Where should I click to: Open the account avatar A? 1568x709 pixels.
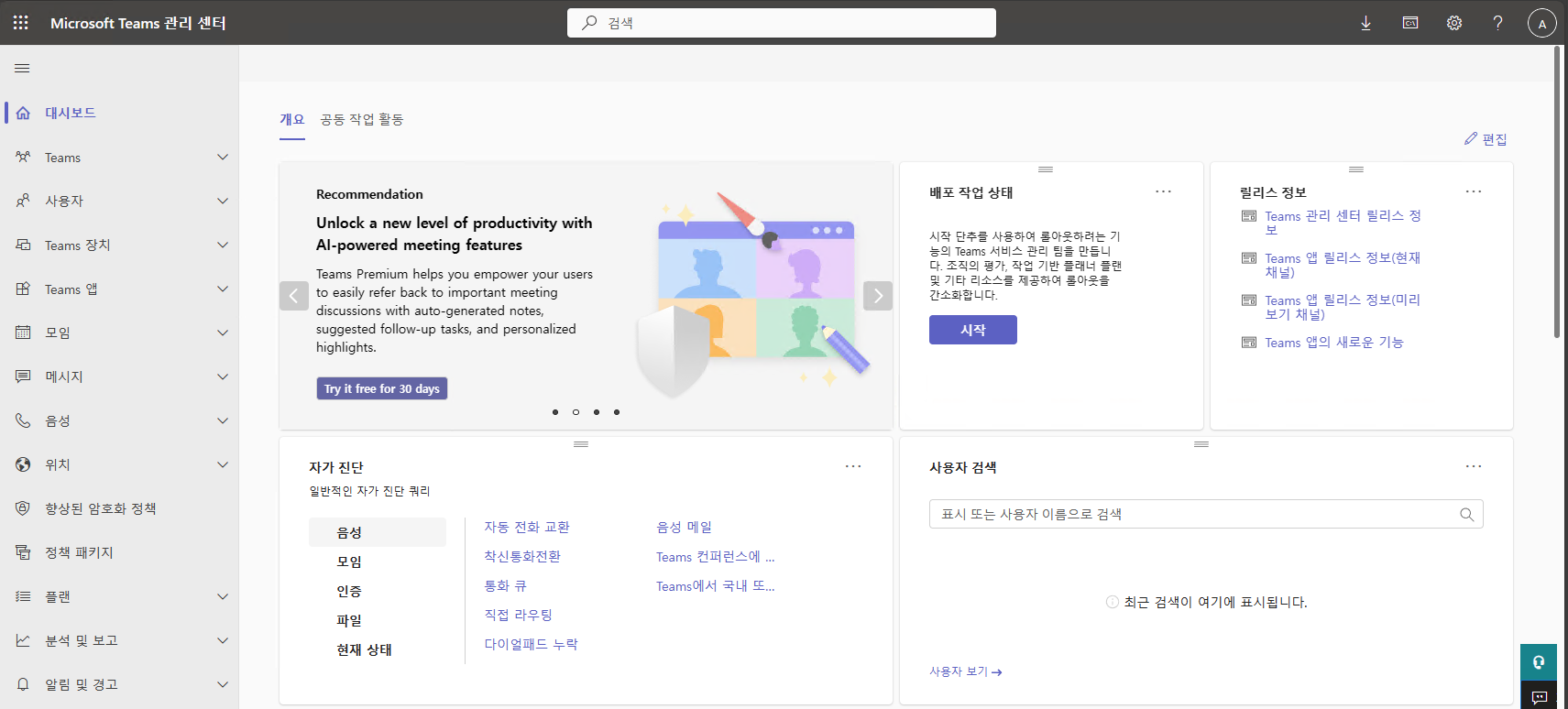1542,23
